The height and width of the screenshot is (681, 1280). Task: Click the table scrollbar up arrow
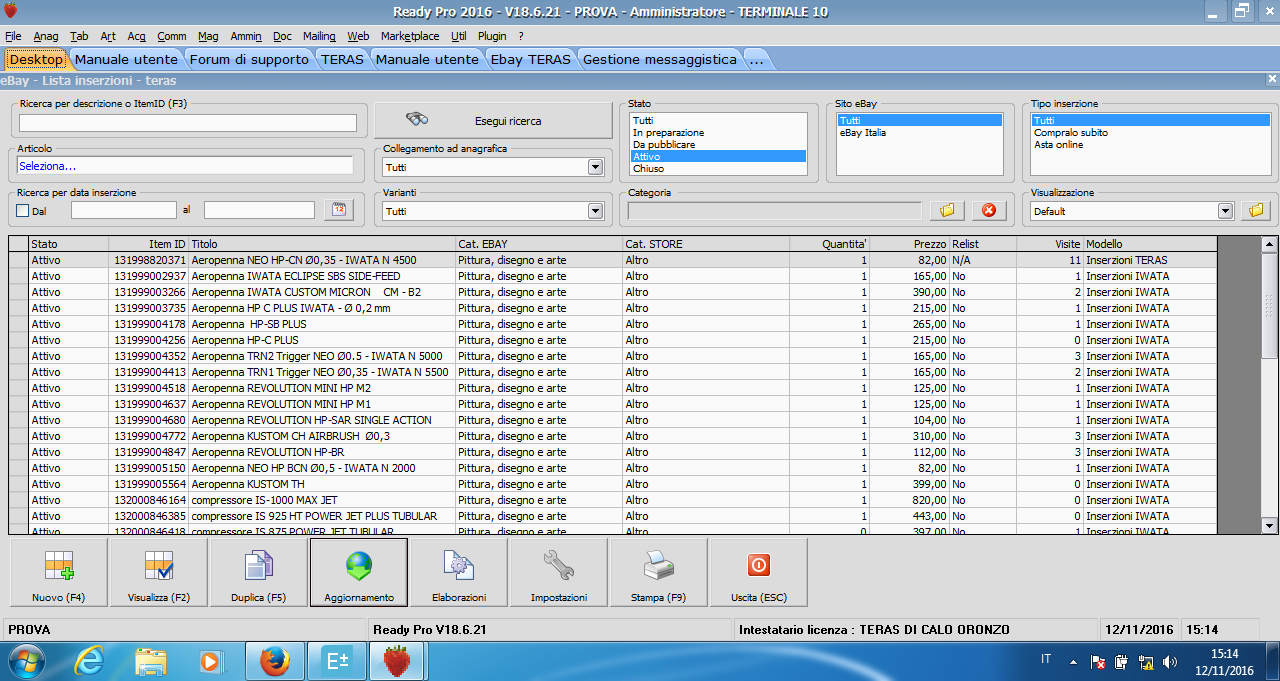click(1270, 243)
